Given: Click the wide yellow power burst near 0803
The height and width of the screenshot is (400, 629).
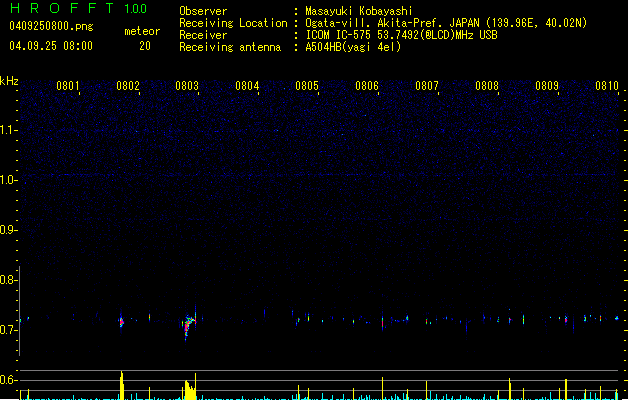Looking at the screenshot, I should click(190, 389).
